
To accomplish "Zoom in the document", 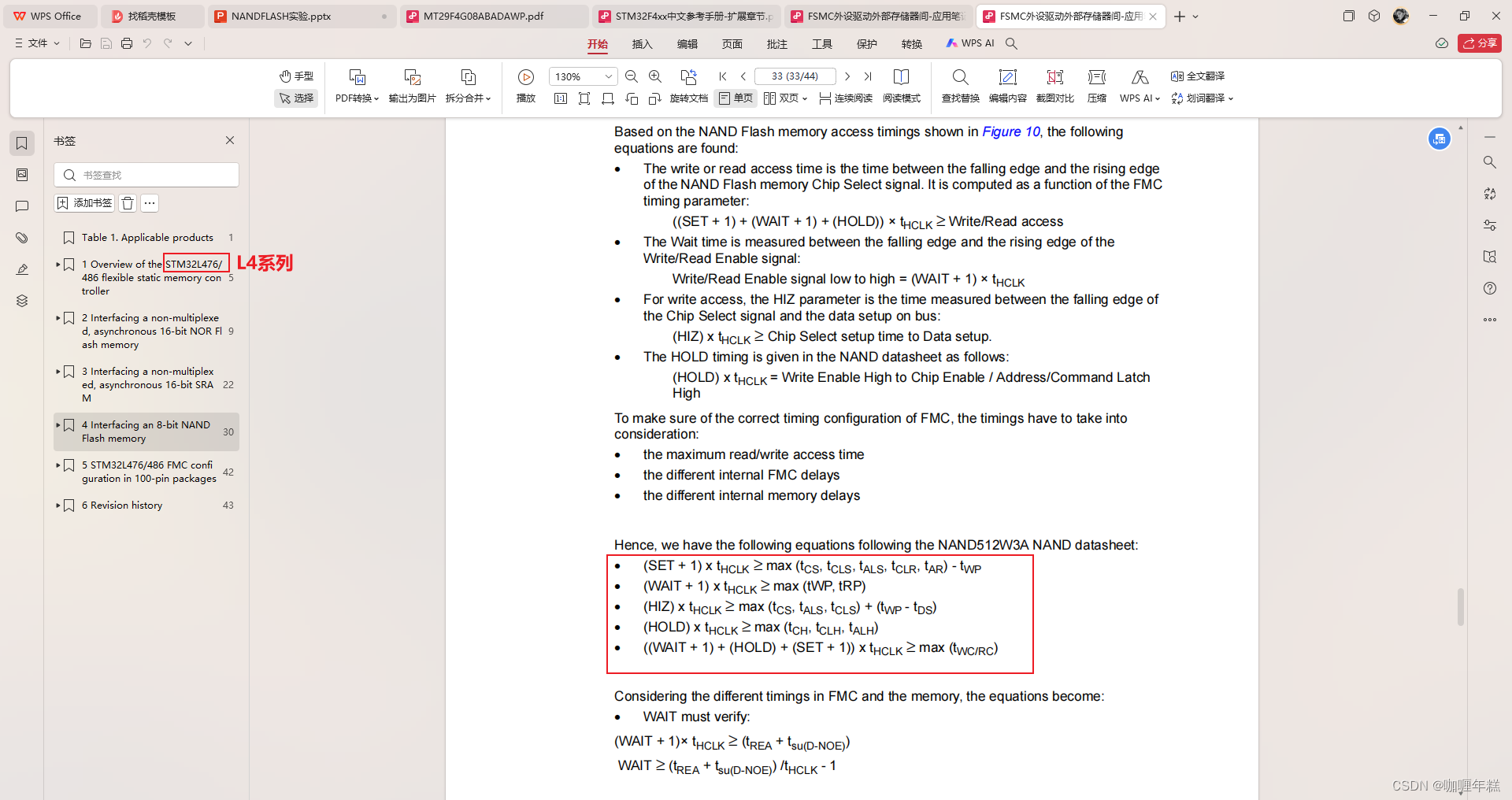I will click(x=655, y=76).
